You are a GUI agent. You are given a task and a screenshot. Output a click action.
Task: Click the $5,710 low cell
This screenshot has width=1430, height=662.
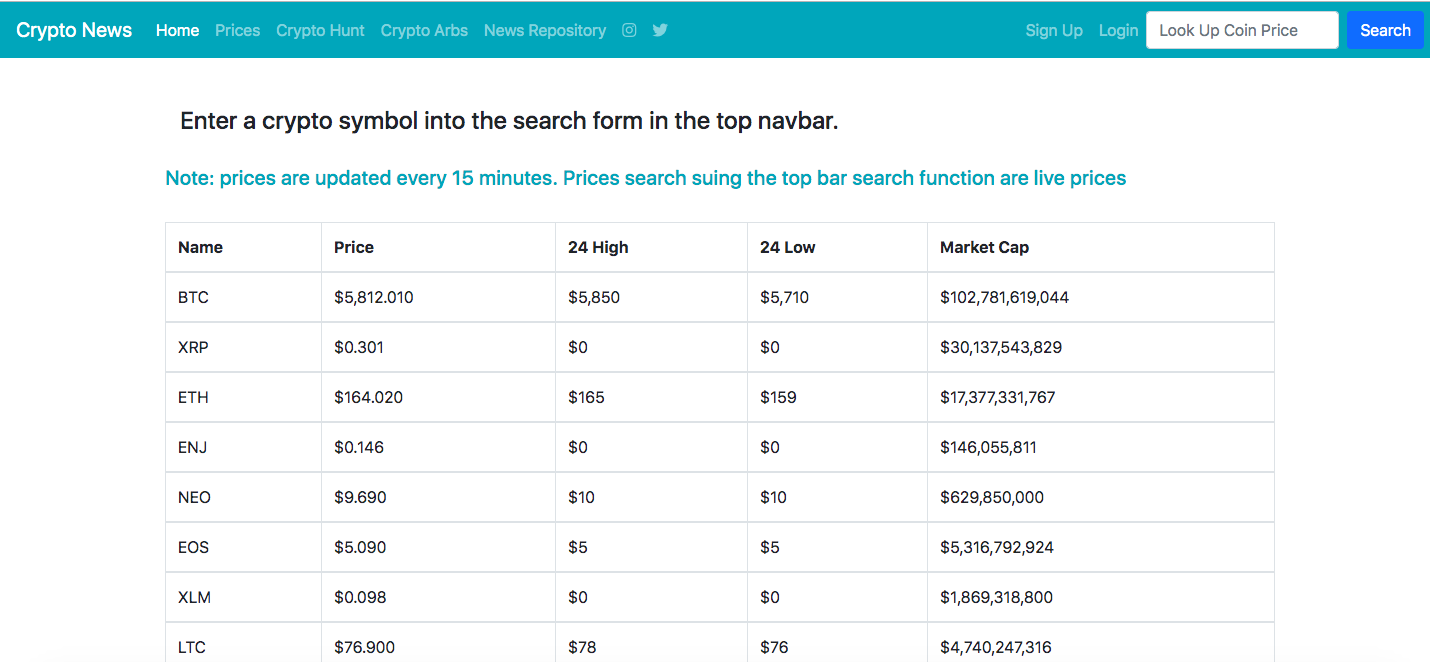(x=837, y=297)
